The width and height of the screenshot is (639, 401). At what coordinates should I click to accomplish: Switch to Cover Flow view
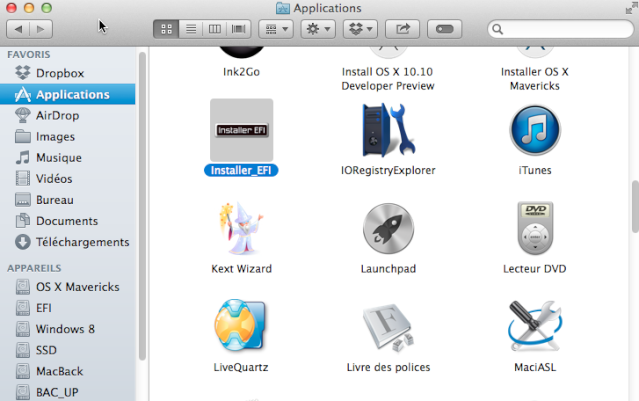(x=239, y=29)
